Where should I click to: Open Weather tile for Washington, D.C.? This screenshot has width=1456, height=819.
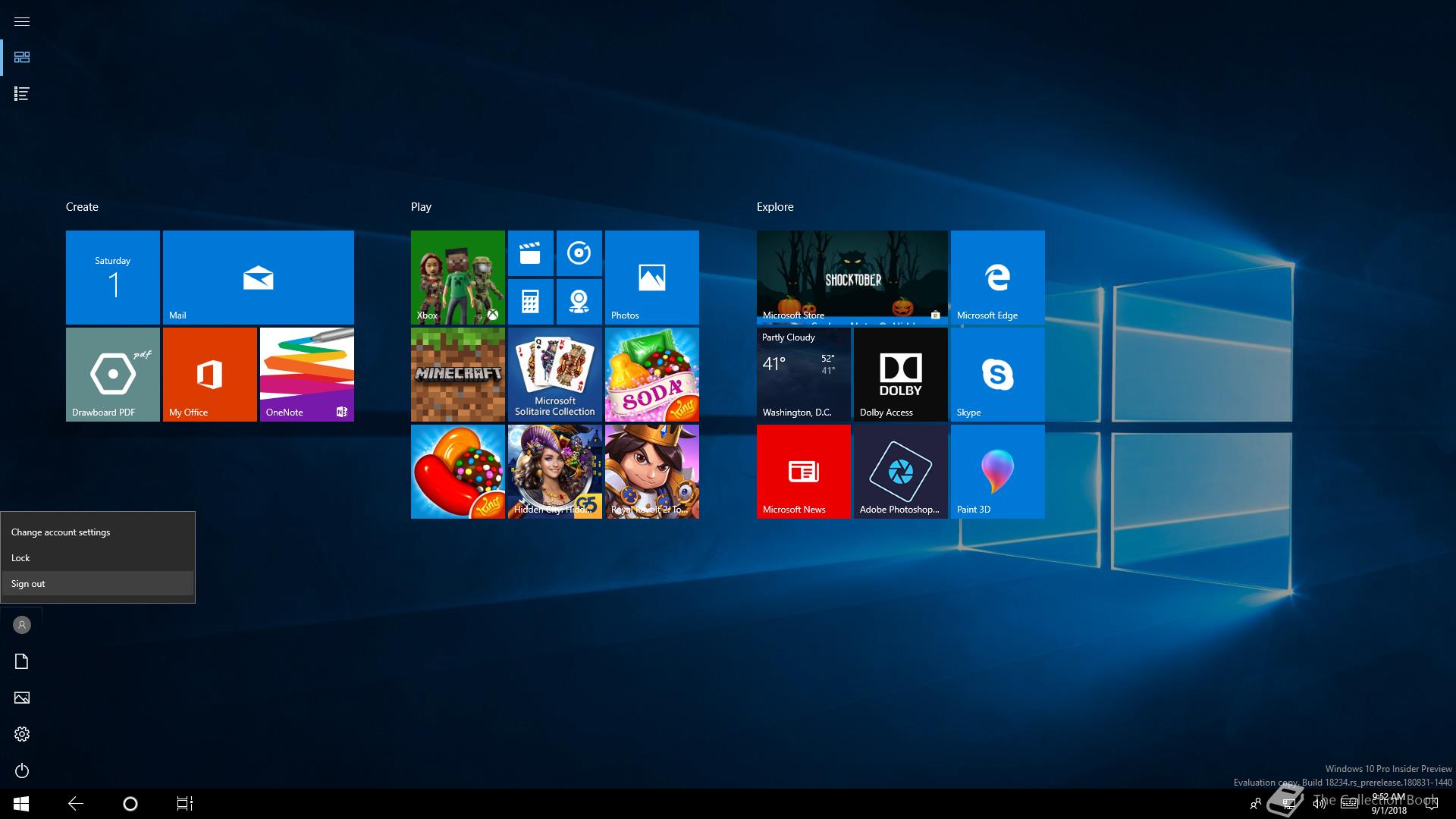pyautogui.click(x=804, y=375)
